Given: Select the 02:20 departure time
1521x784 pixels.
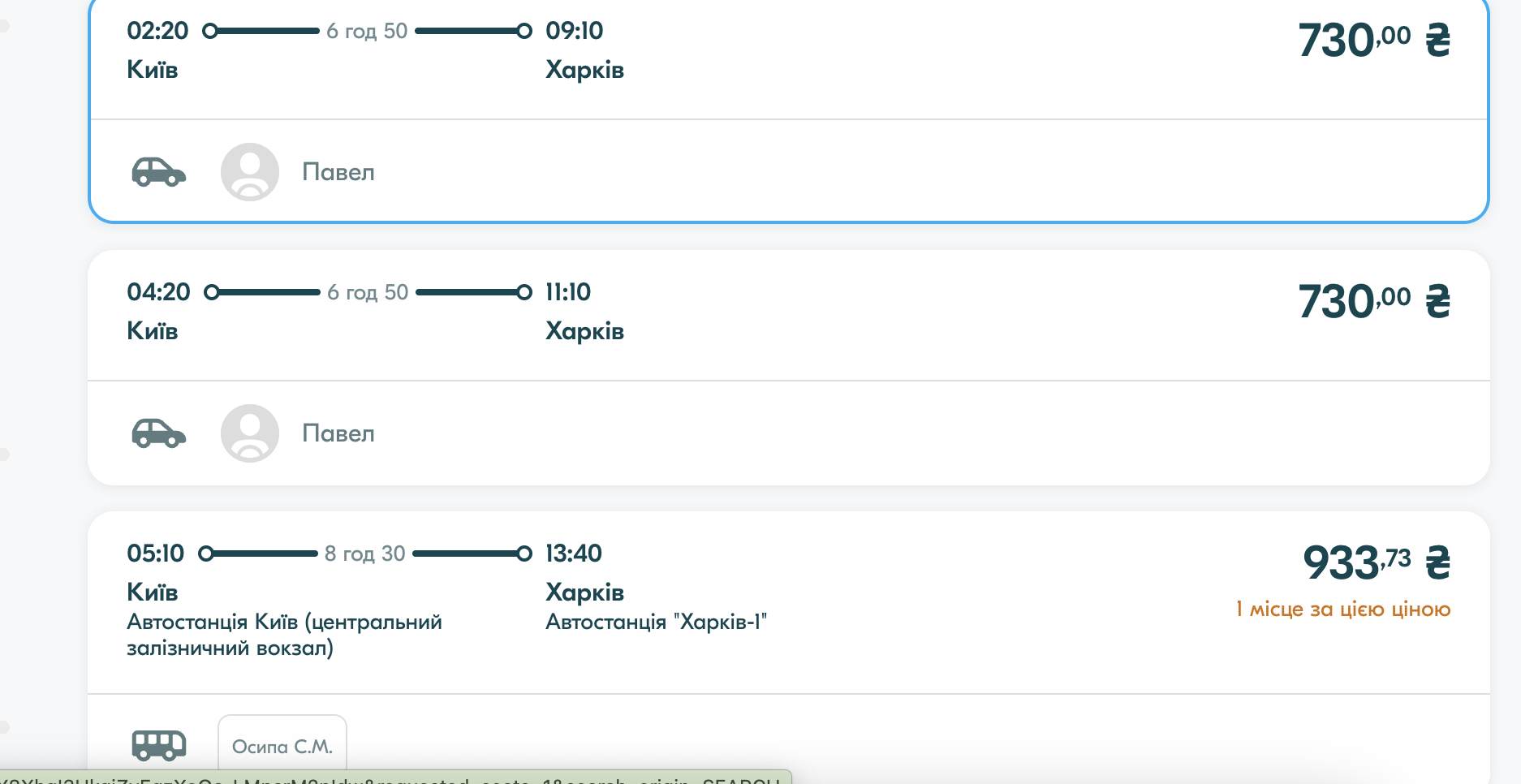Looking at the screenshot, I should pyautogui.click(x=157, y=31).
